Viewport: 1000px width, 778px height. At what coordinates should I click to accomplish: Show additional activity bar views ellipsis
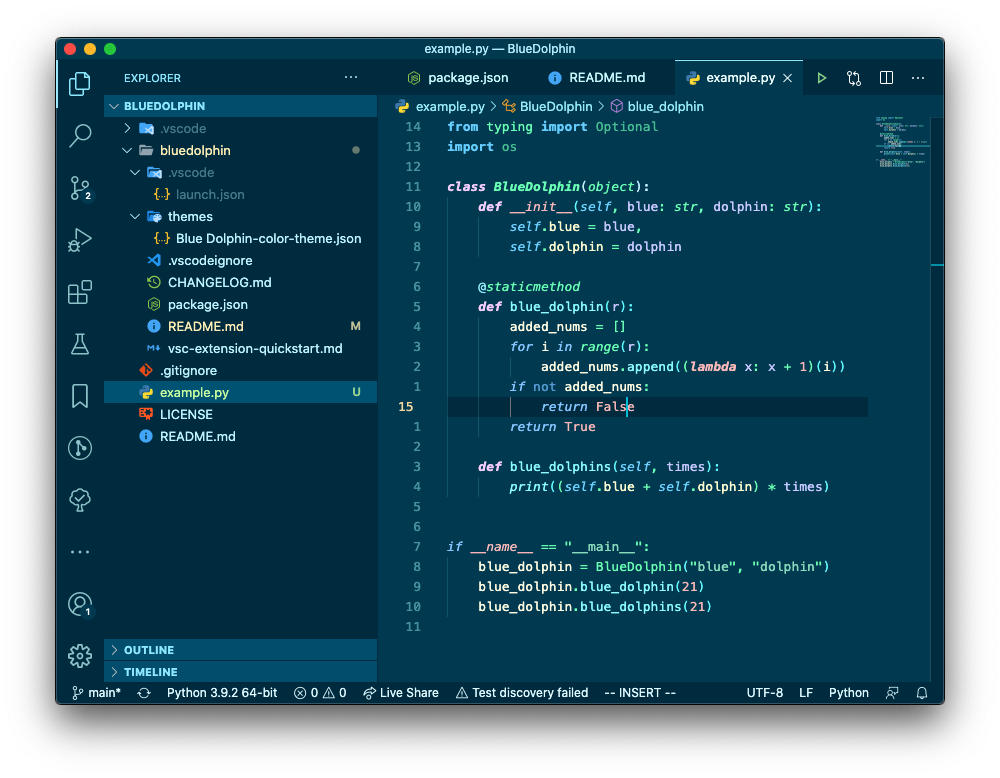(80, 552)
